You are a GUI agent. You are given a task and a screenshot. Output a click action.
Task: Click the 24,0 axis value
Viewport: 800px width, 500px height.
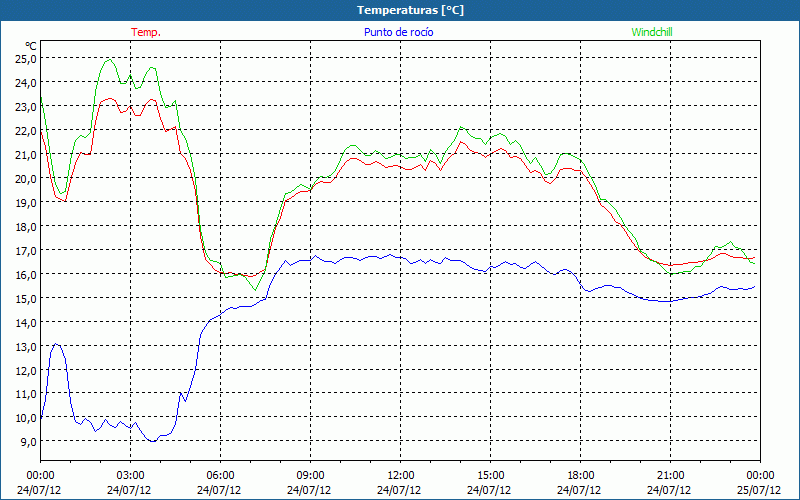tap(26, 82)
